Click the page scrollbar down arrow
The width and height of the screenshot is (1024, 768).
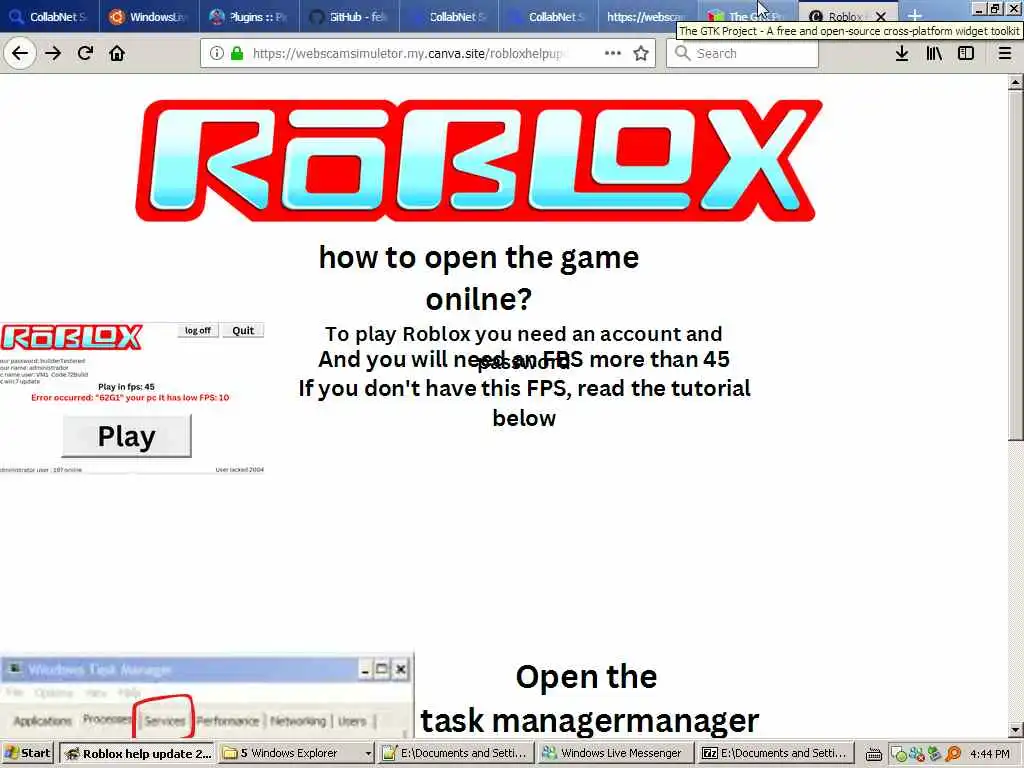[x=1015, y=729]
